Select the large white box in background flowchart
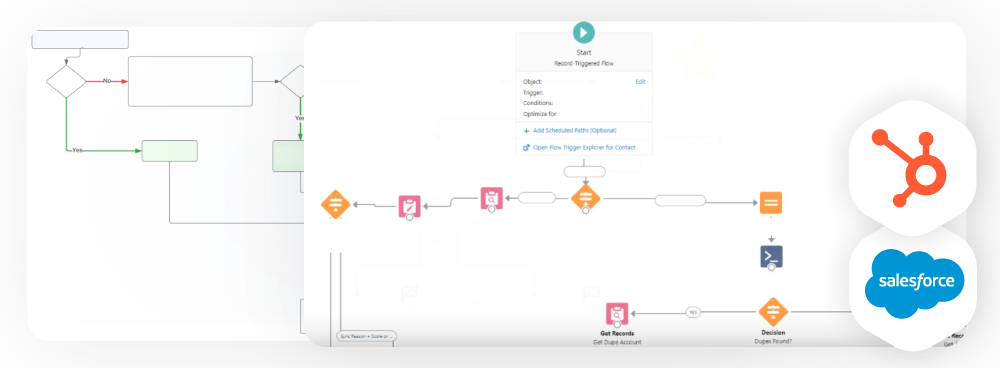1000x368 pixels. coord(190,81)
